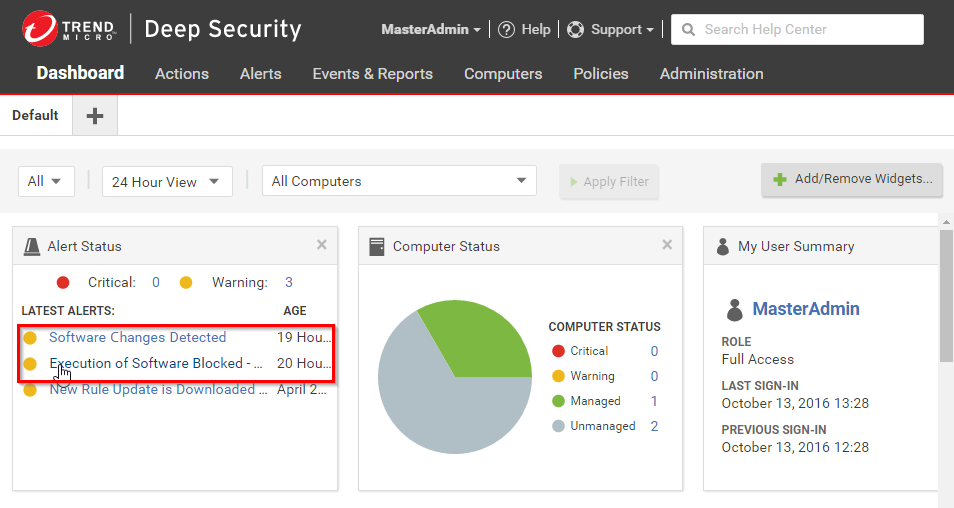Open the Software Changes Detected alert

pyautogui.click(x=137, y=337)
